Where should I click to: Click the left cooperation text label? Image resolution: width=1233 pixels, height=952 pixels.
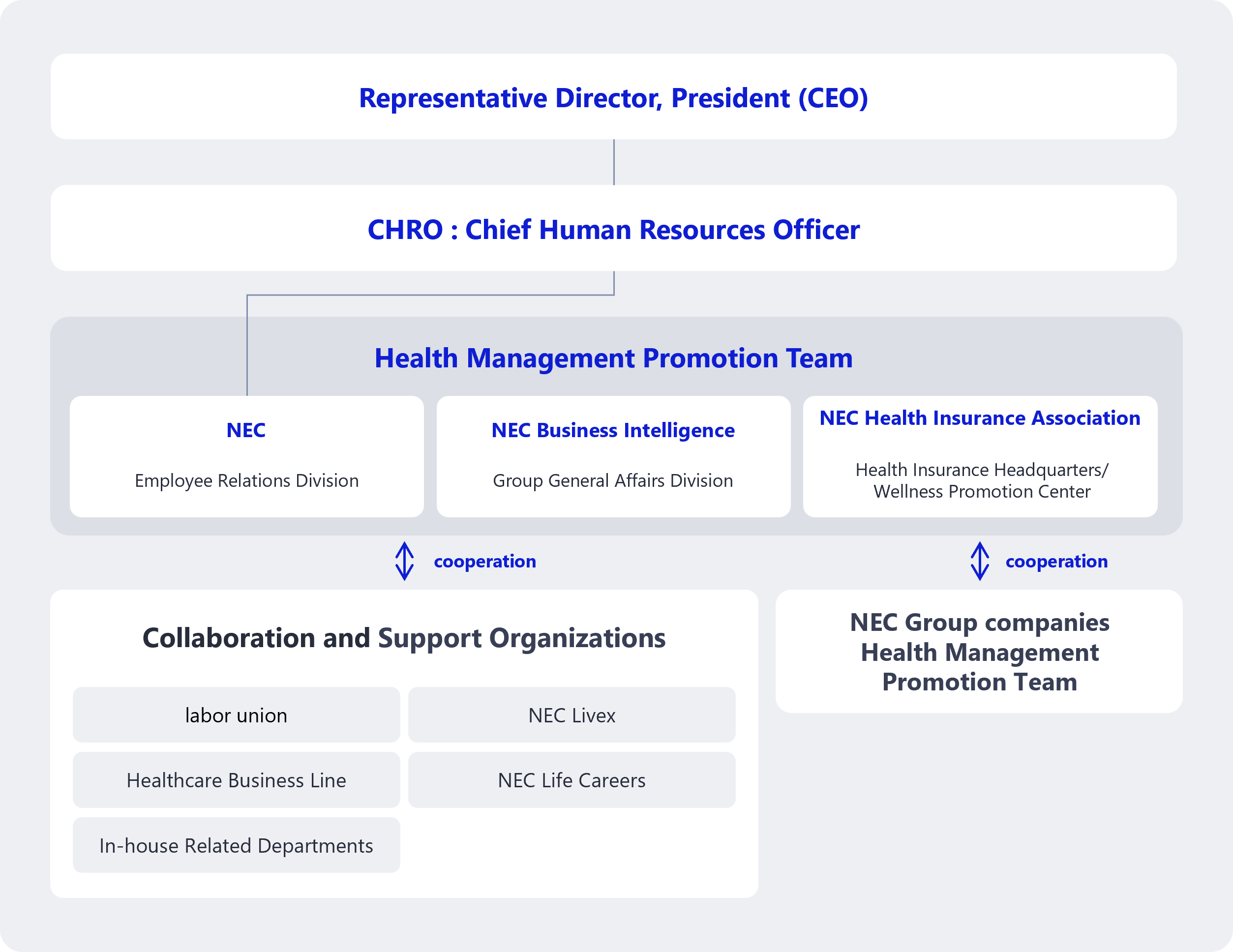484,562
